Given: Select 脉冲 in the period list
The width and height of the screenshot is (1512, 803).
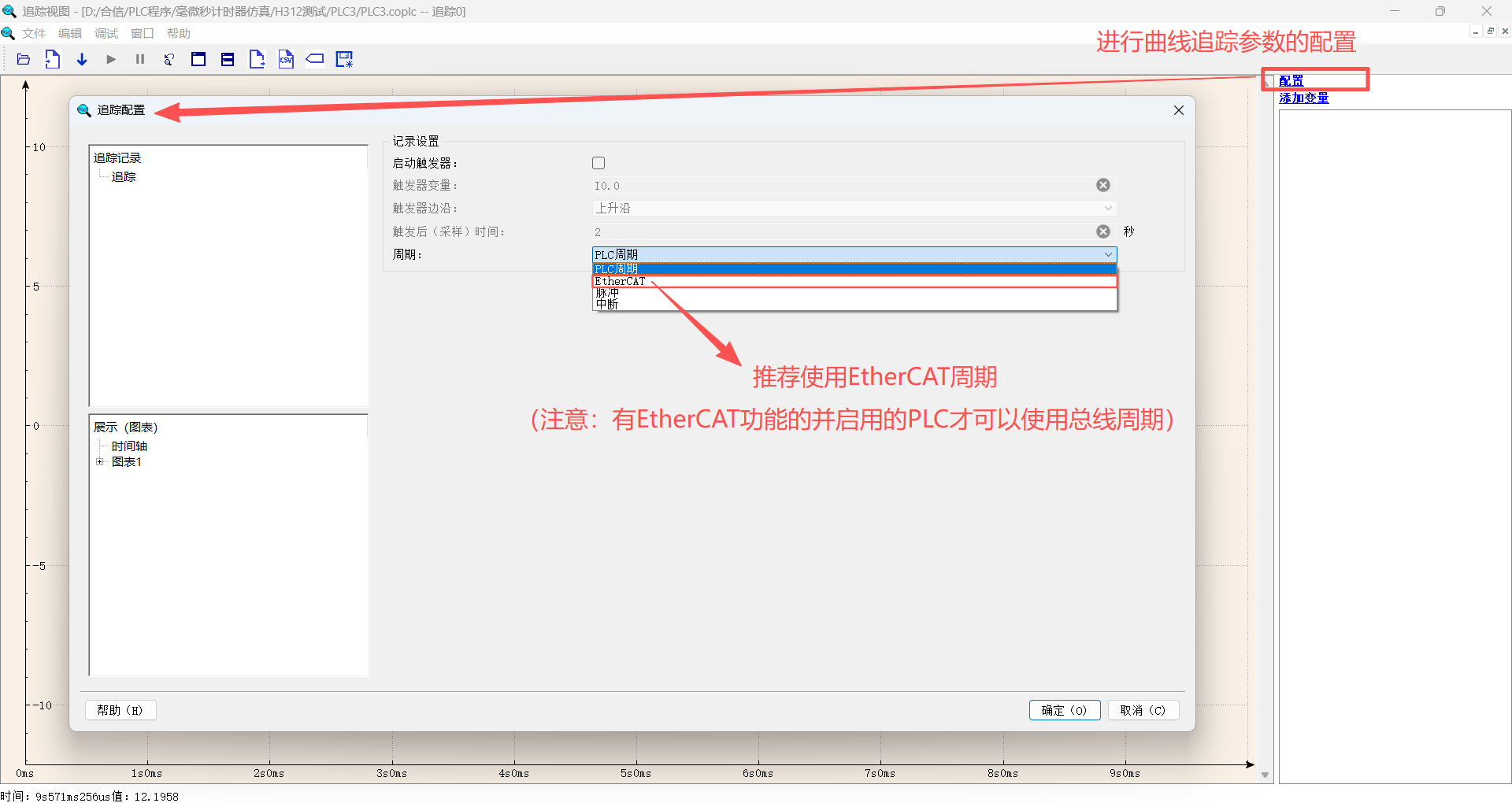Looking at the screenshot, I should tap(854, 293).
